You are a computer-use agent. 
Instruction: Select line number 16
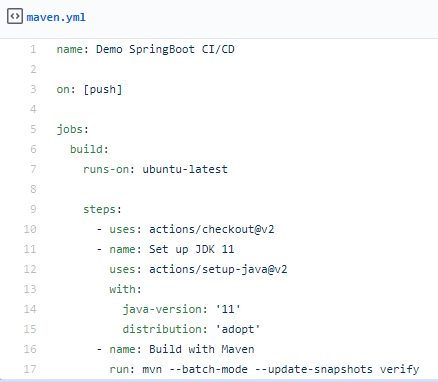tap(30, 349)
